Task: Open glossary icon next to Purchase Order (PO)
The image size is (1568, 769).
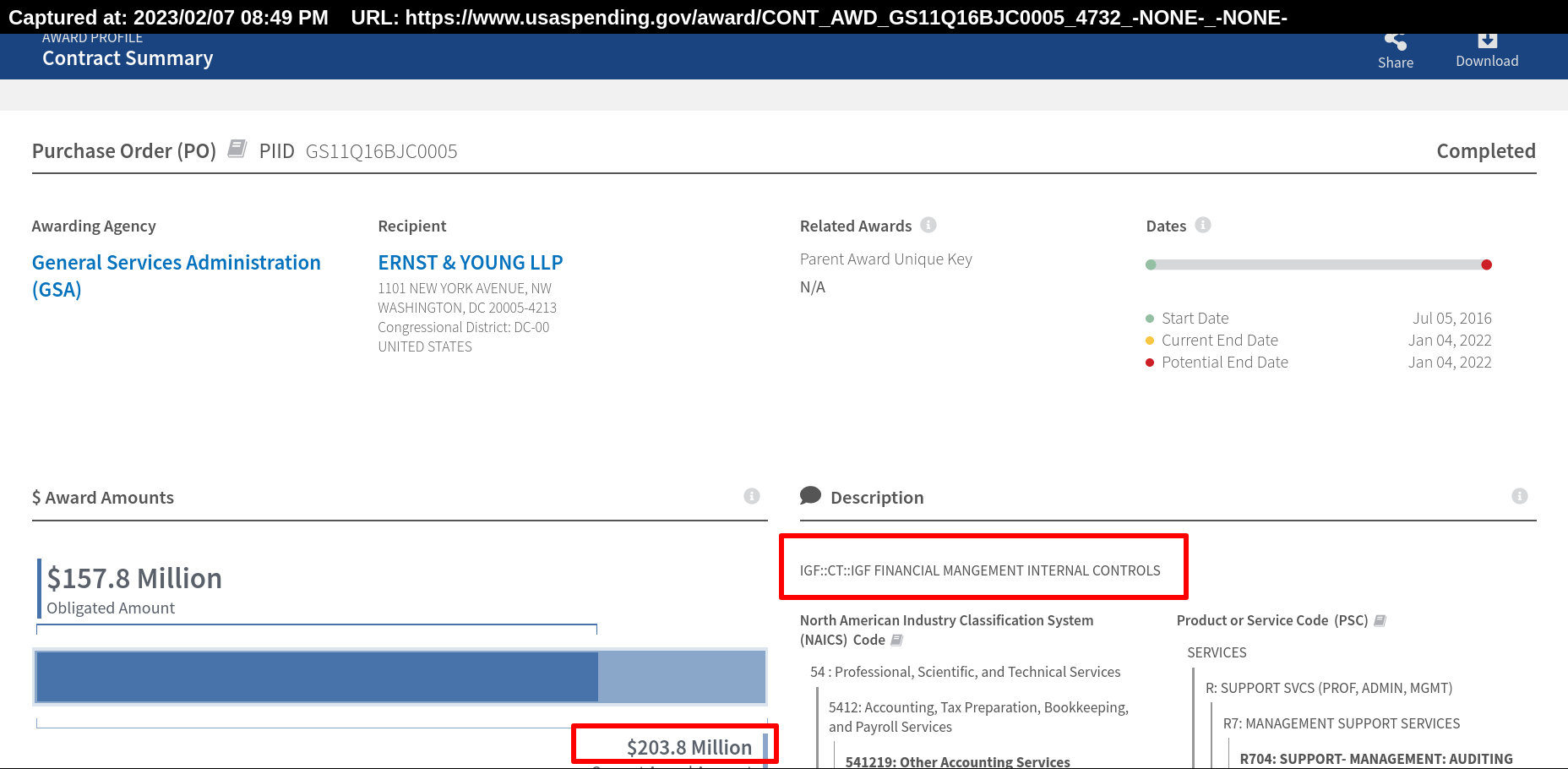Action: coord(237,149)
